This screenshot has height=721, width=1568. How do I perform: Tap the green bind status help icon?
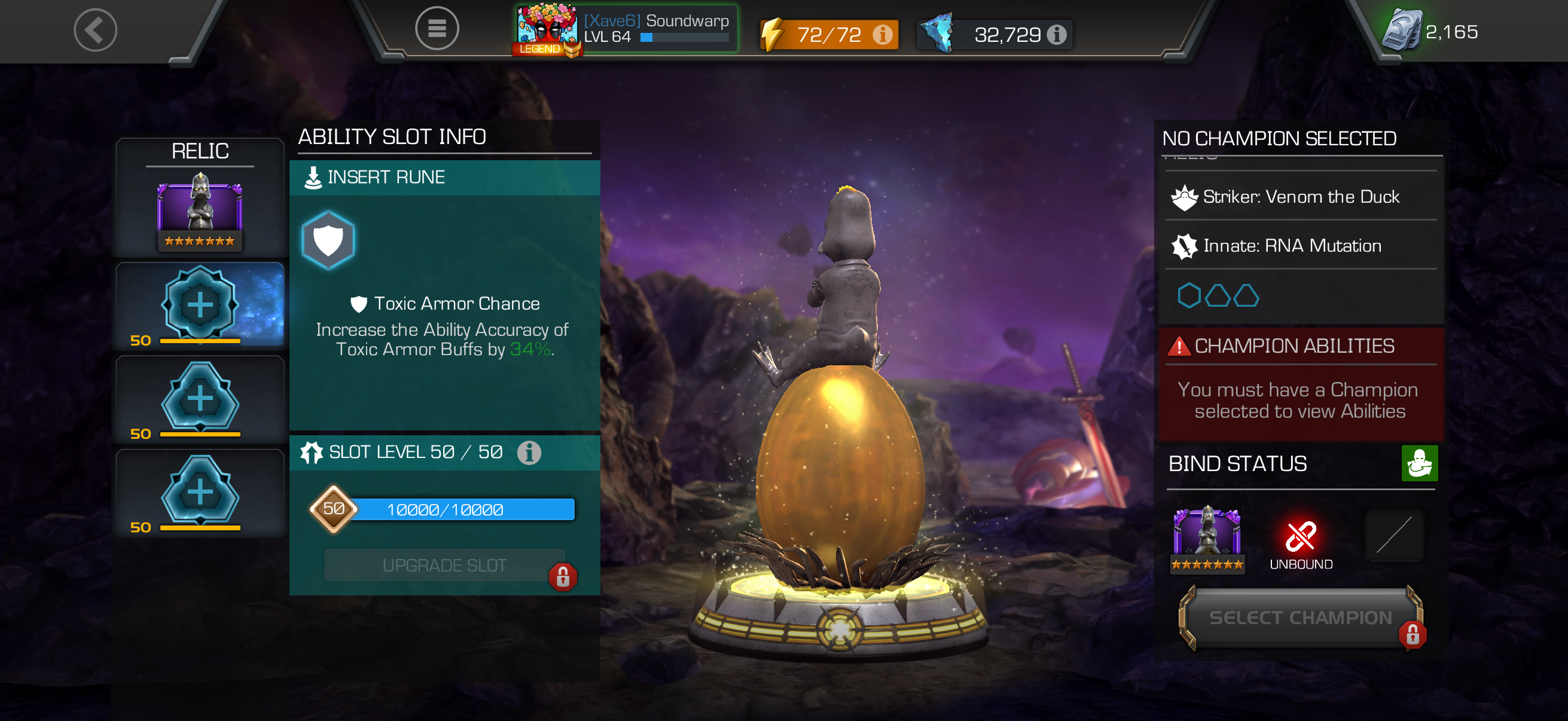click(1419, 463)
